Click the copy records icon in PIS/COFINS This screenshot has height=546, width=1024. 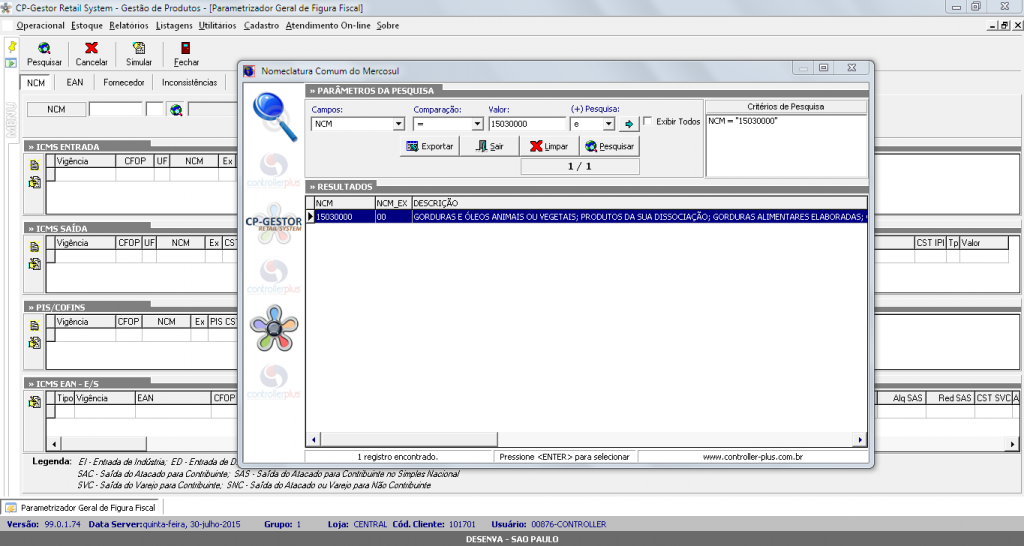click(35, 342)
